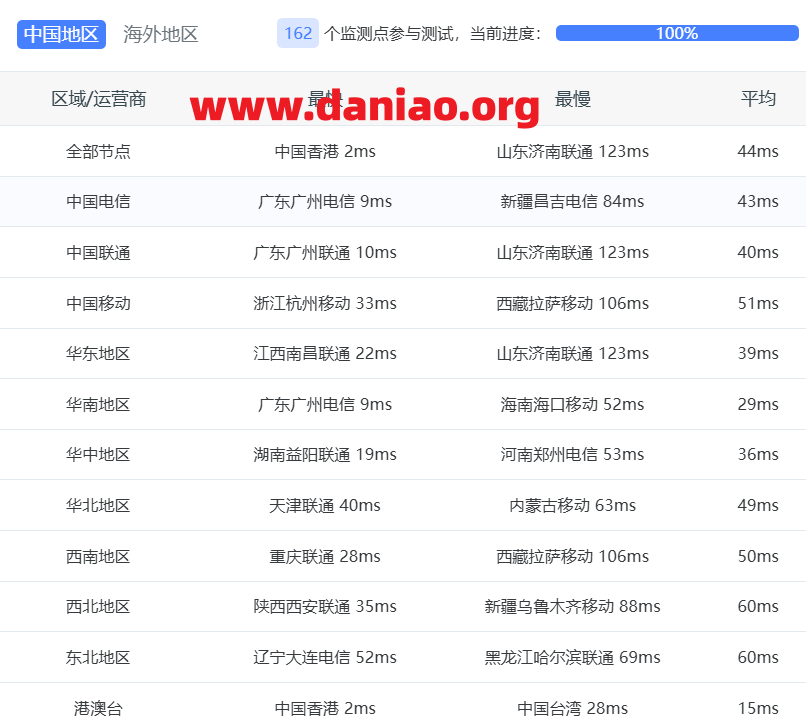Click the 36ms average value
This screenshot has height=726, width=806.
tap(758, 455)
